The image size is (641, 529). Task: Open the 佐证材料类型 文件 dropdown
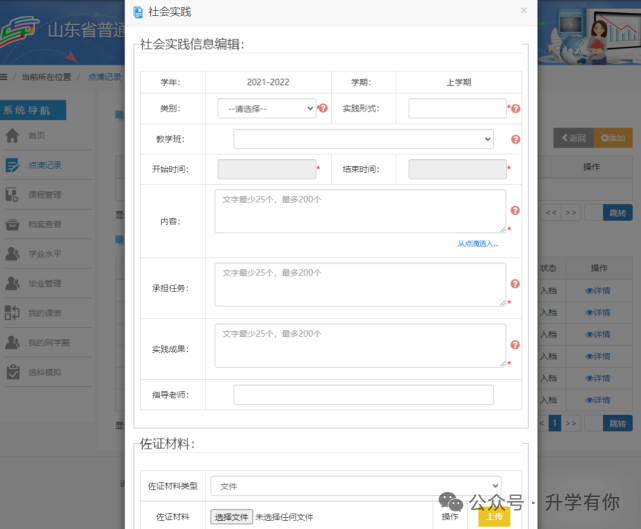356,486
